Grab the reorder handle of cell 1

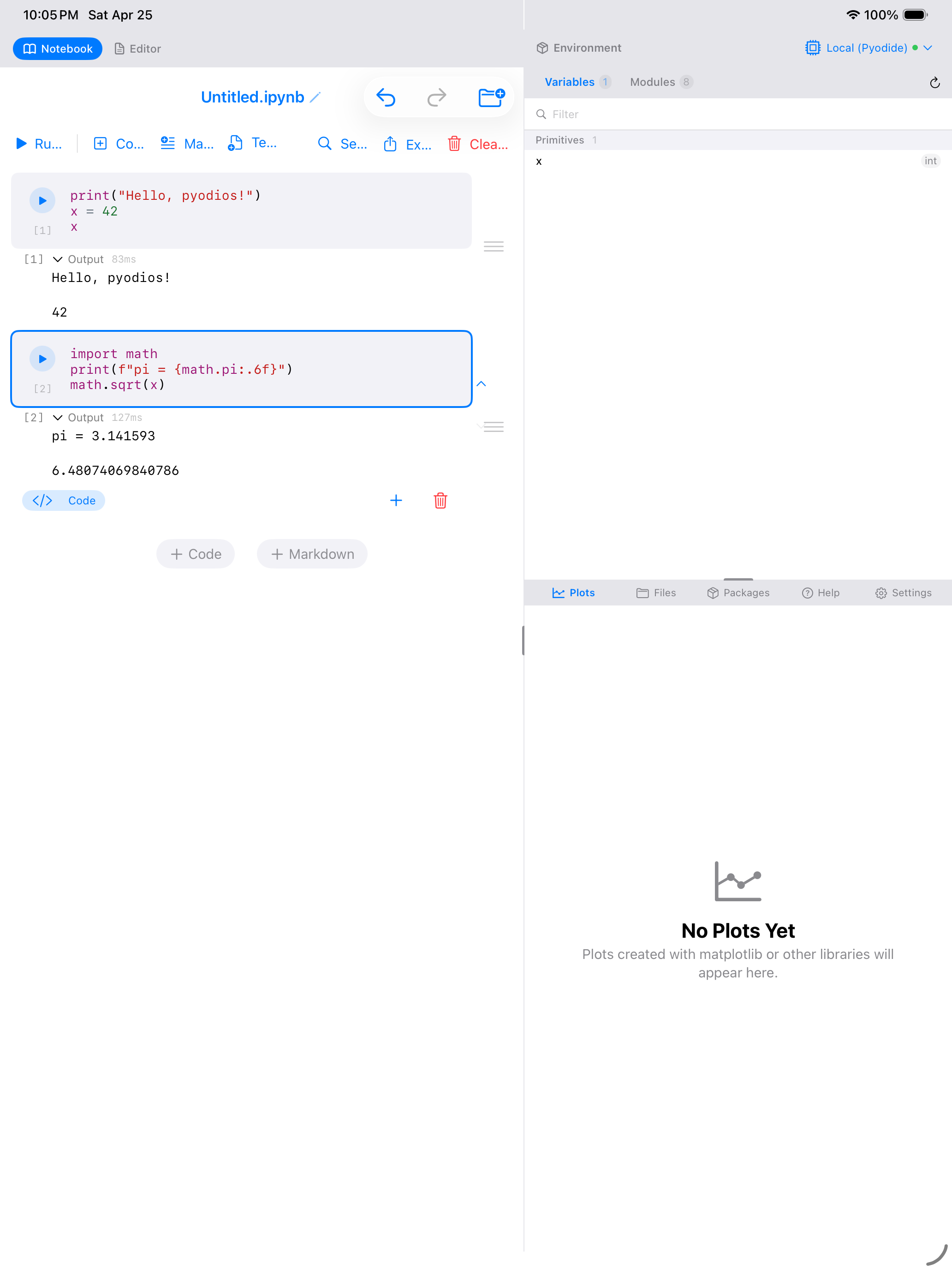click(494, 246)
